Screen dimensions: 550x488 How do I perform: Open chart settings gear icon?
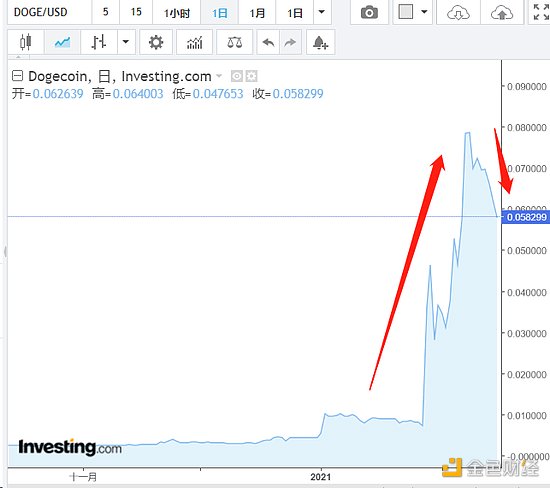156,42
